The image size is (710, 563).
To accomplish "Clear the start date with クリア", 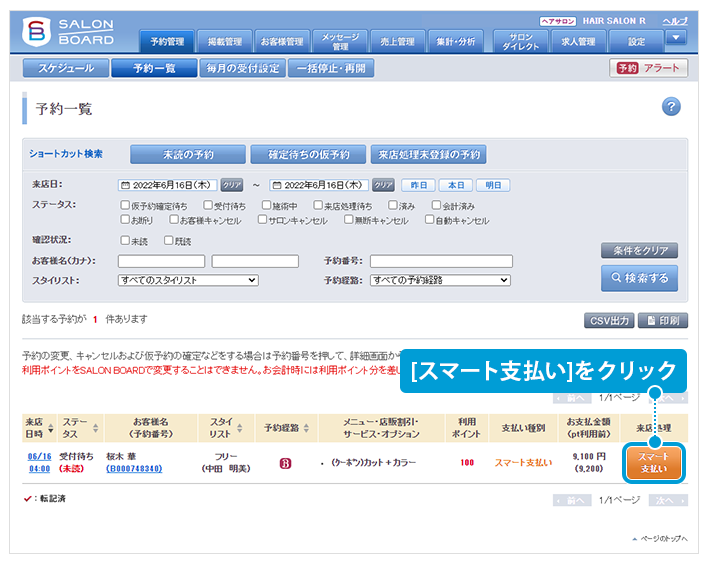I will point(232,185).
